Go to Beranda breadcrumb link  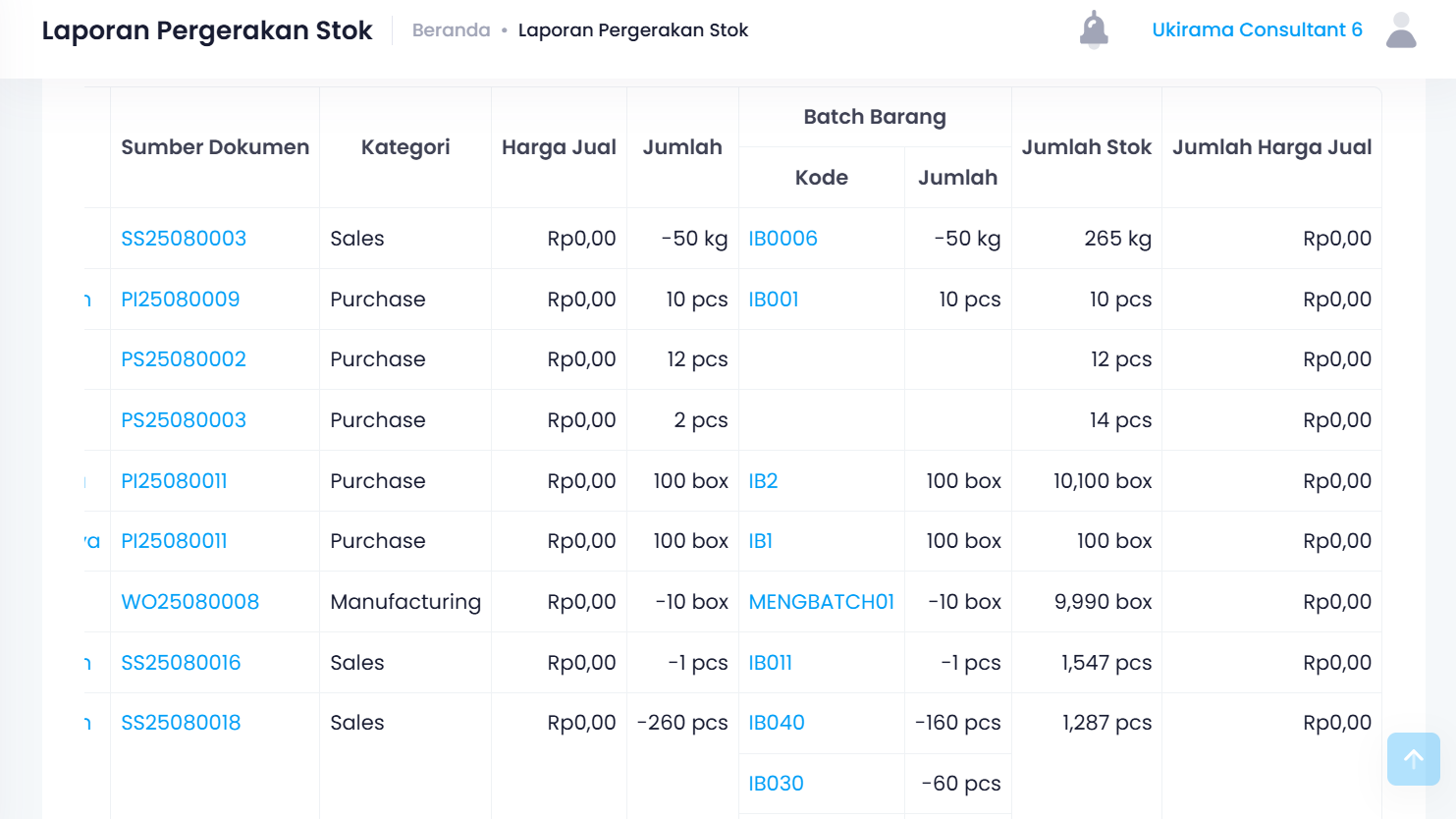[451, 30]
